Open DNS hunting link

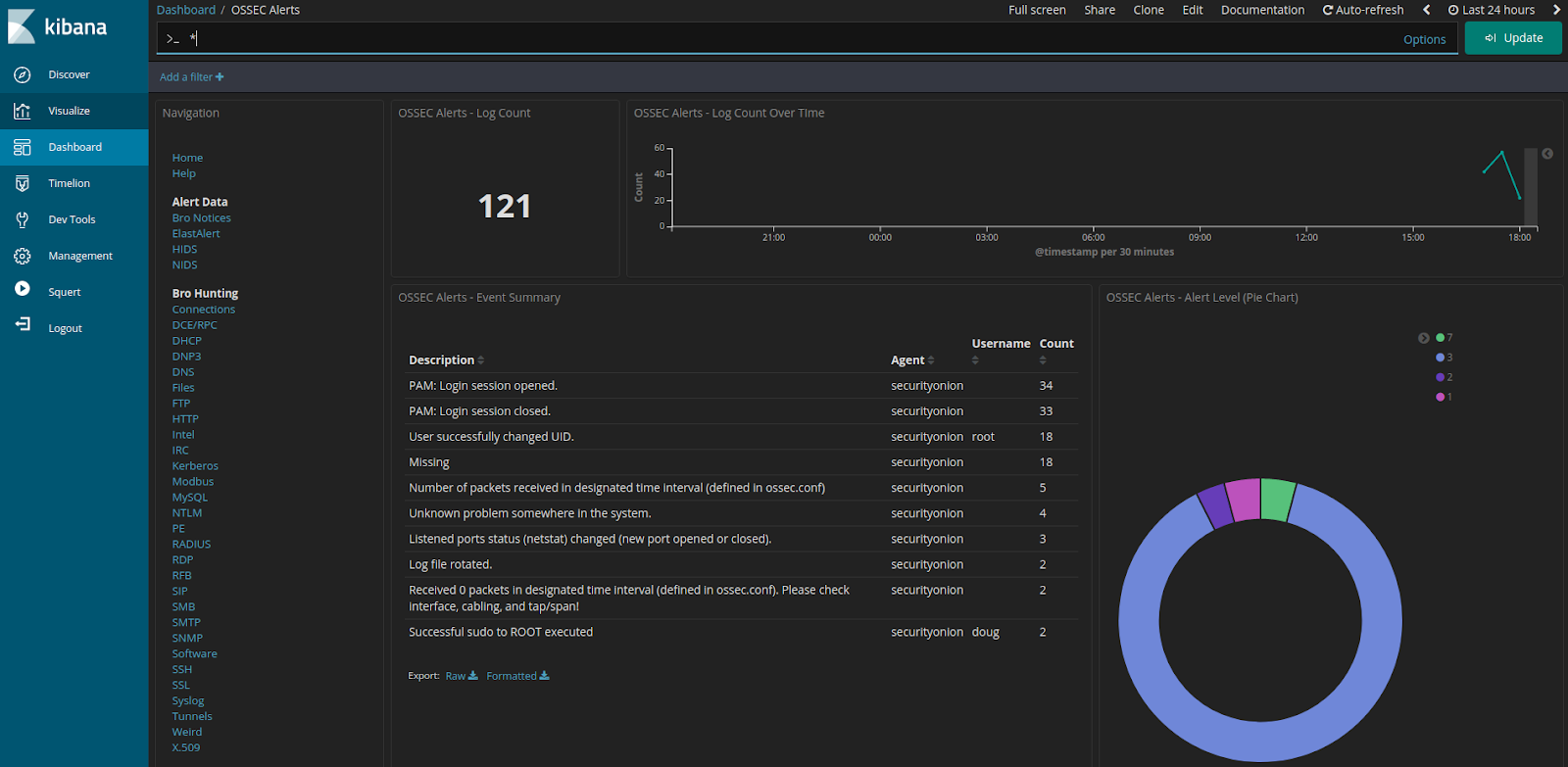183,372
